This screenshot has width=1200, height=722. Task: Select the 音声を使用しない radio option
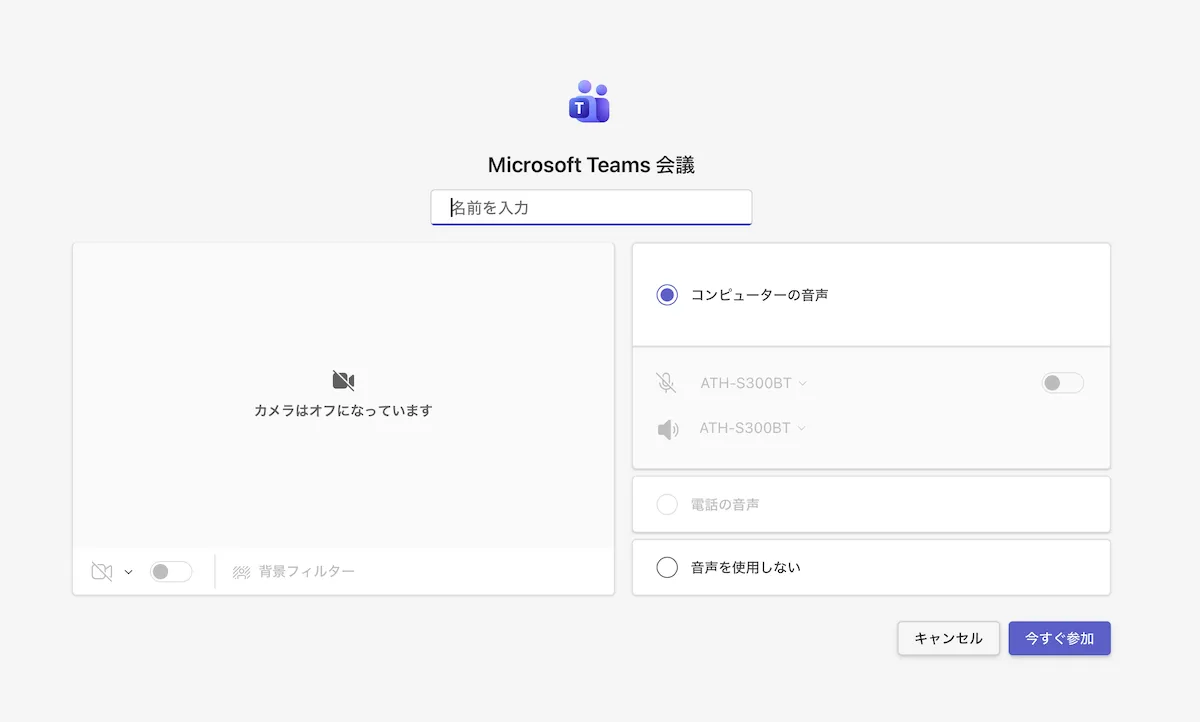[x=667, y=568]
